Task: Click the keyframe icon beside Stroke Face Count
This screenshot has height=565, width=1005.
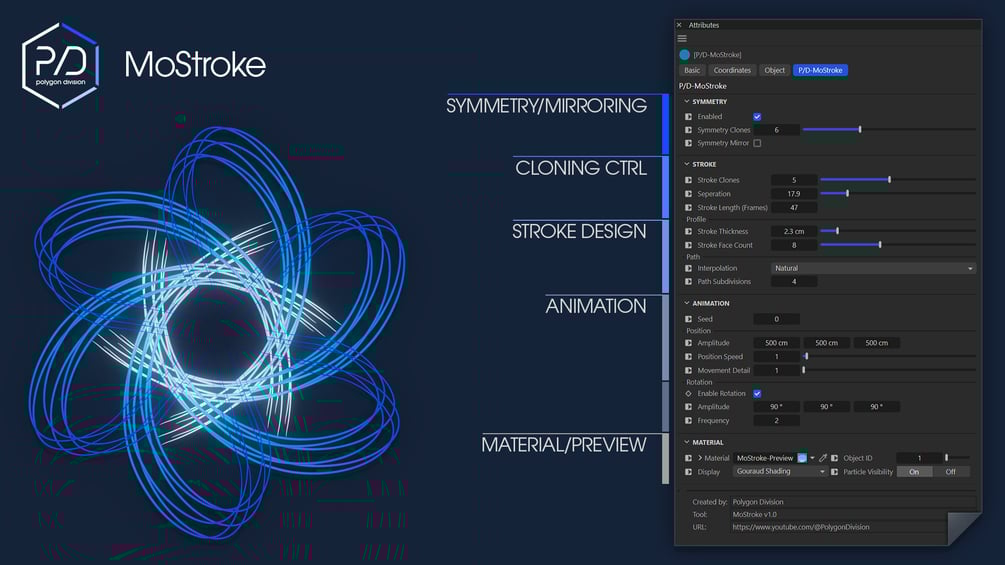Action: [x=688, y=245]
